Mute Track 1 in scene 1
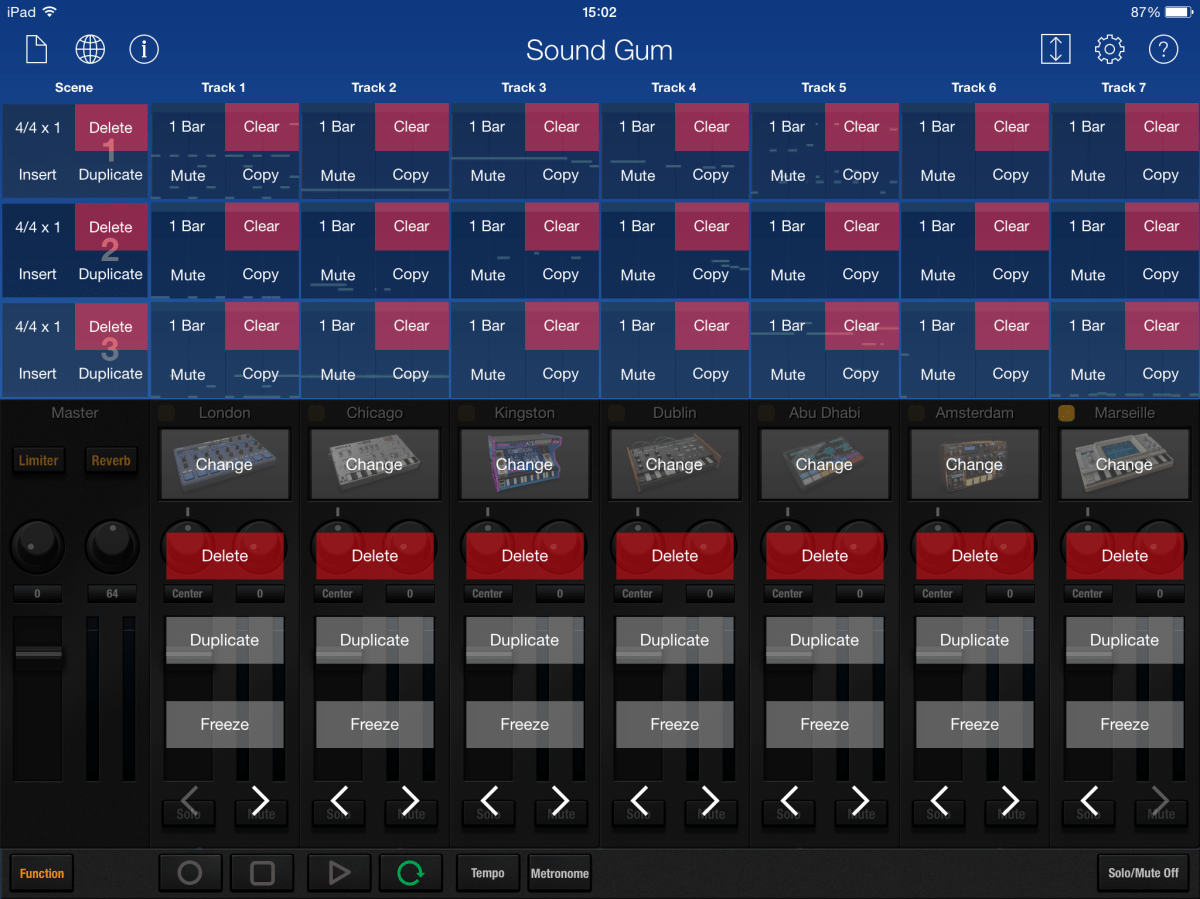The height and width of the screenshot is (899, 1200). pos(188,175)
